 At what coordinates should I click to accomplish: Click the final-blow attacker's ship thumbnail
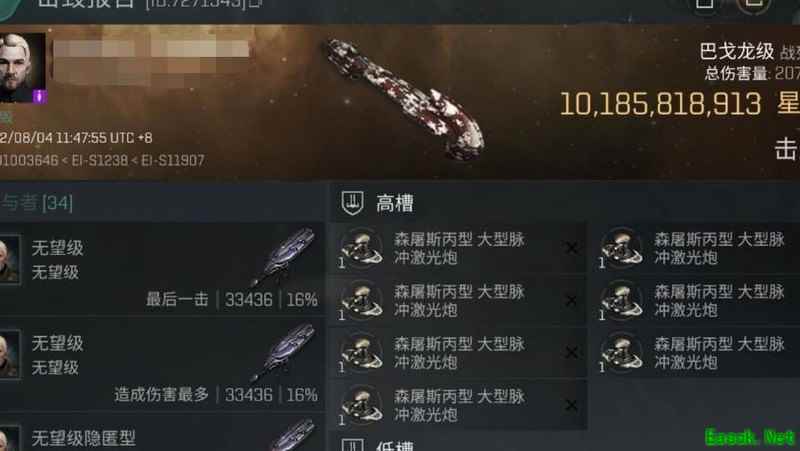click(283, 257)
